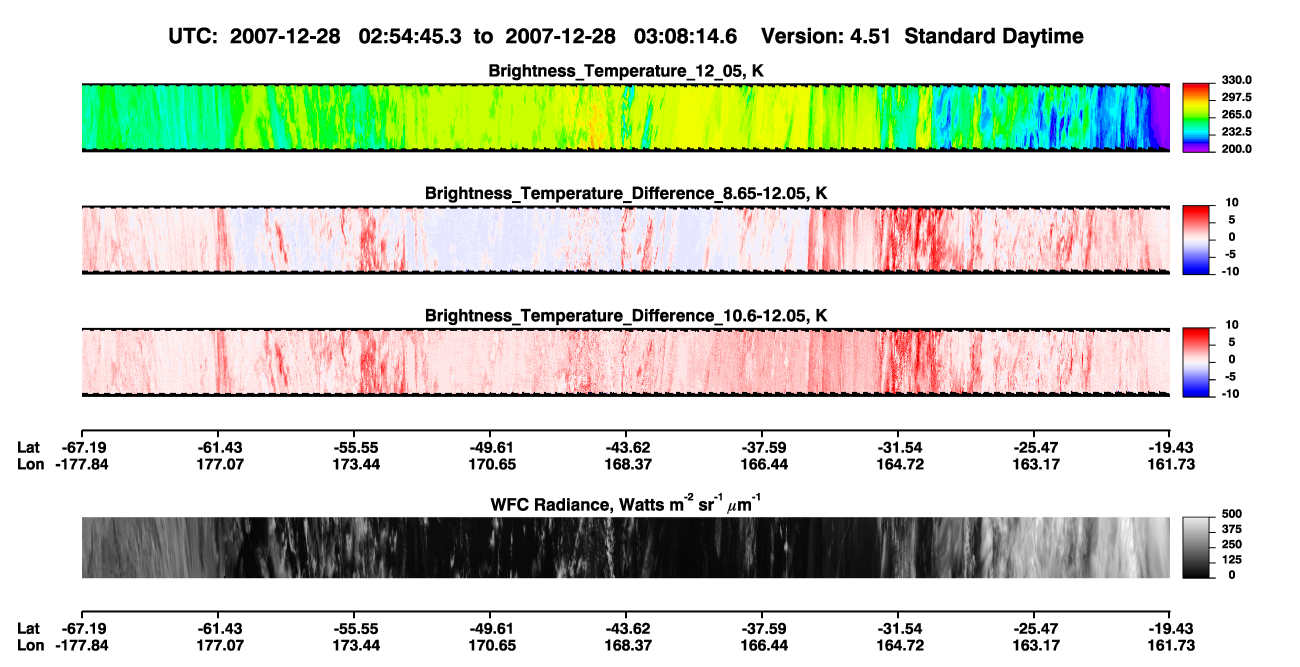Click latitude -19.43 on the axis above WFC Radiance
Screen dimensions: 1300x667
(x=1170, y=448)
